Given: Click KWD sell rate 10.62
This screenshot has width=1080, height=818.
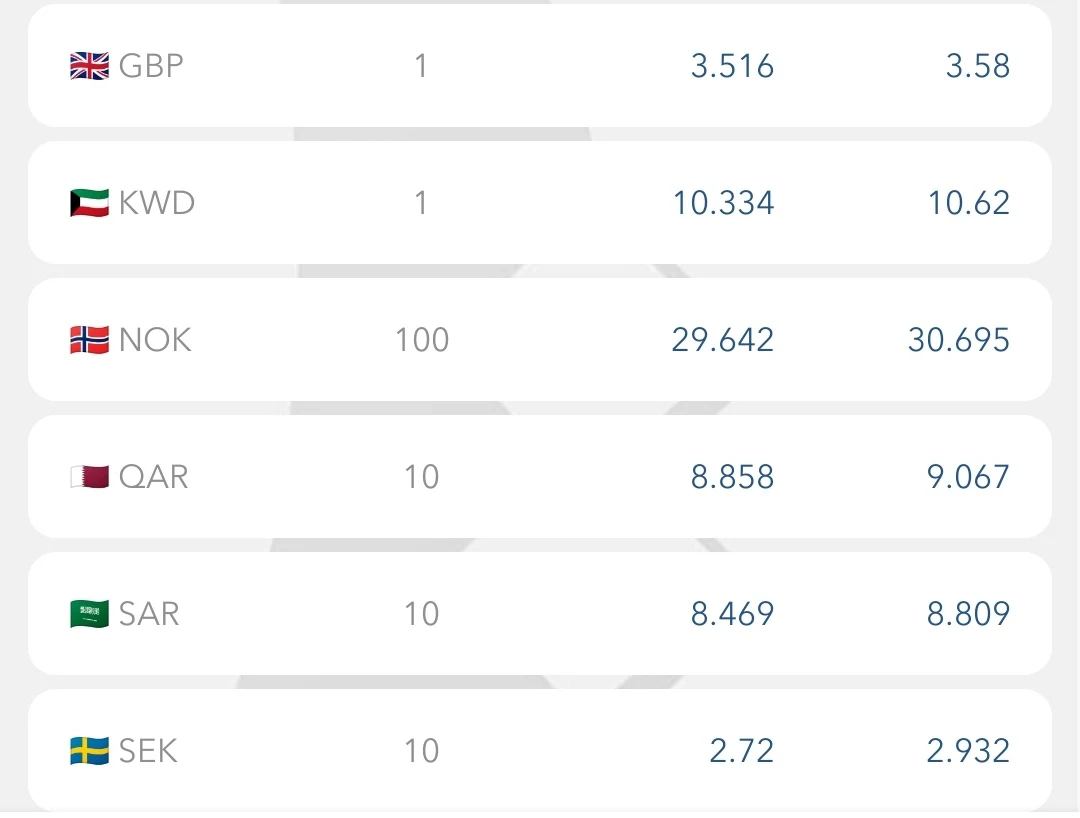Looking at the screenshot, I should click(968, 204).
